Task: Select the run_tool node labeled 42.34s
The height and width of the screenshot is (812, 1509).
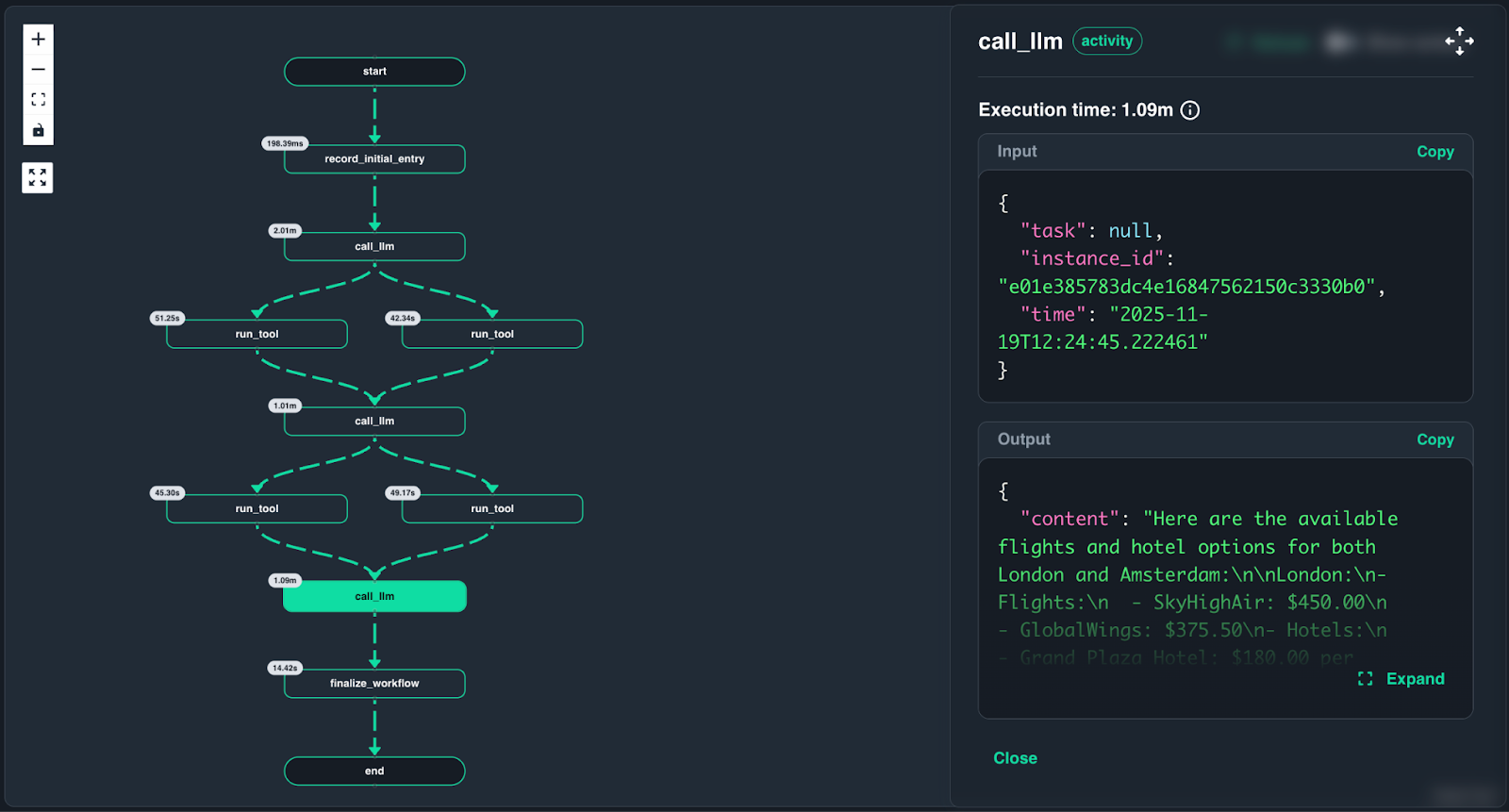Action: (x=492, y=335)
